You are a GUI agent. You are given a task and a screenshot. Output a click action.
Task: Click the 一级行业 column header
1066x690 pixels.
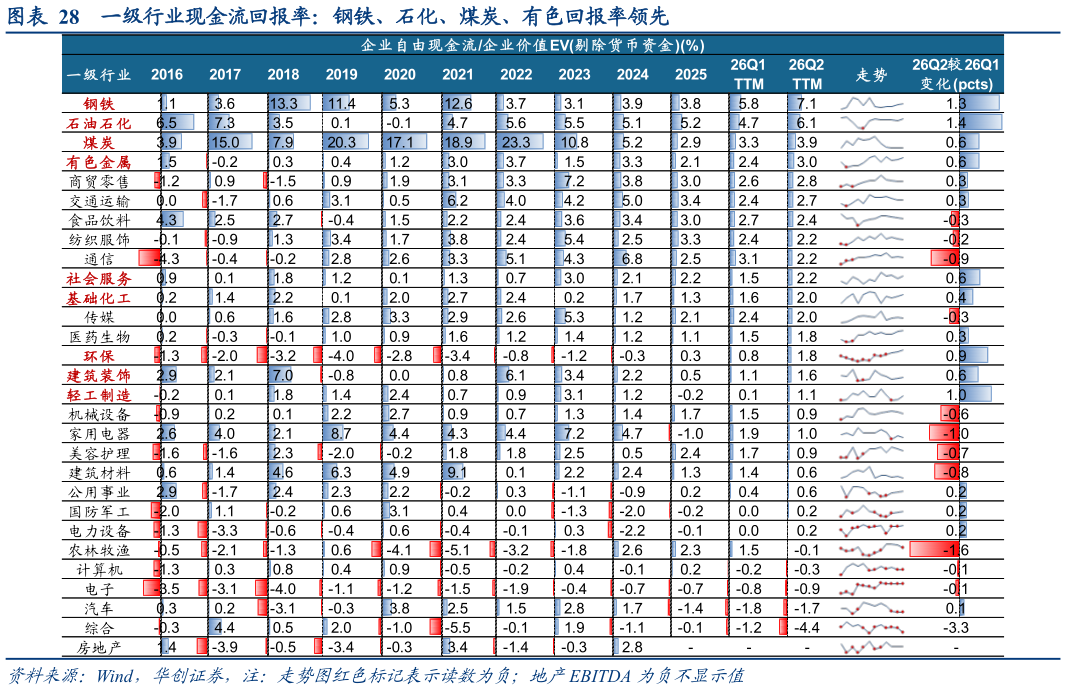point(99,74)
